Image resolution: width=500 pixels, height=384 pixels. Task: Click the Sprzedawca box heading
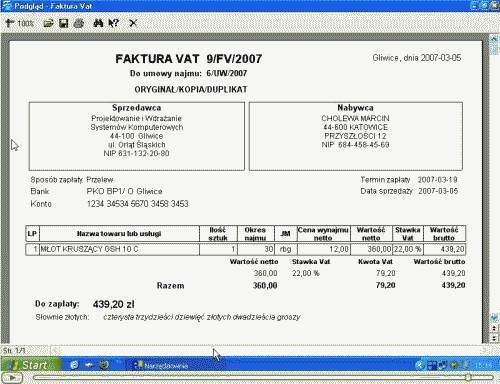[x=137, y=108]
